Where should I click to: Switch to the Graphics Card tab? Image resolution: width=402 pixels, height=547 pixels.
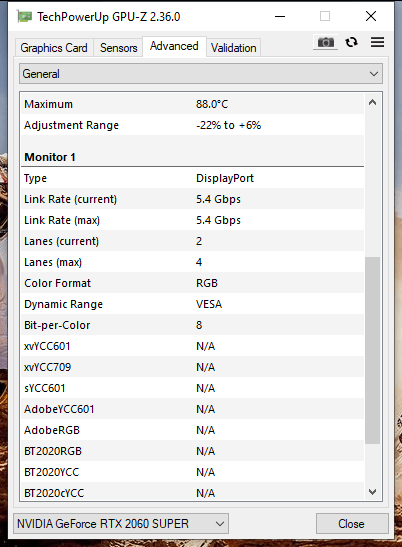[54, 48]
